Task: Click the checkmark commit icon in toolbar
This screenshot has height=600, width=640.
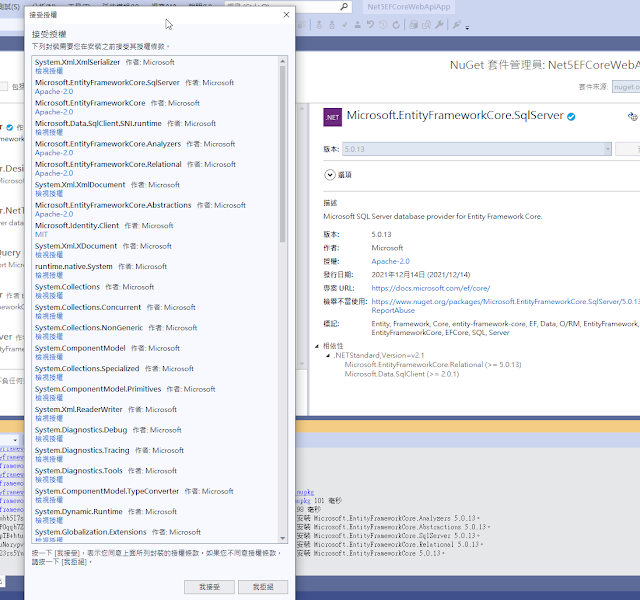Action: tap(345, 25)
